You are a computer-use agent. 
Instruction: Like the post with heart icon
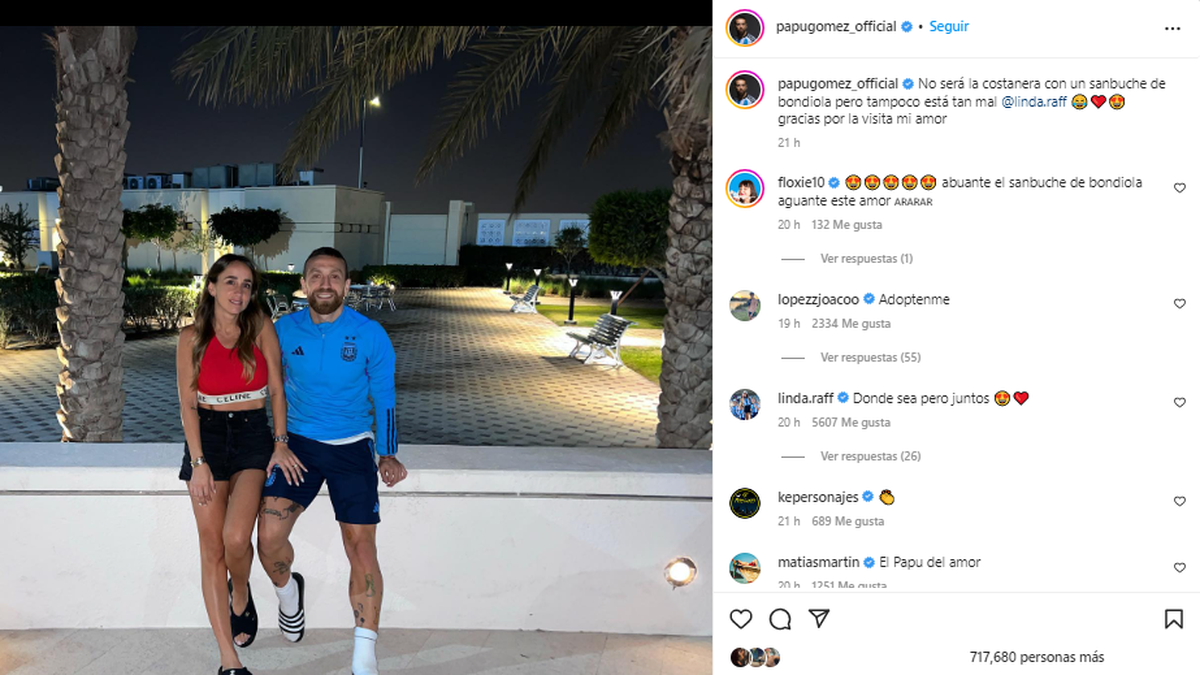(x=741, y=619)
